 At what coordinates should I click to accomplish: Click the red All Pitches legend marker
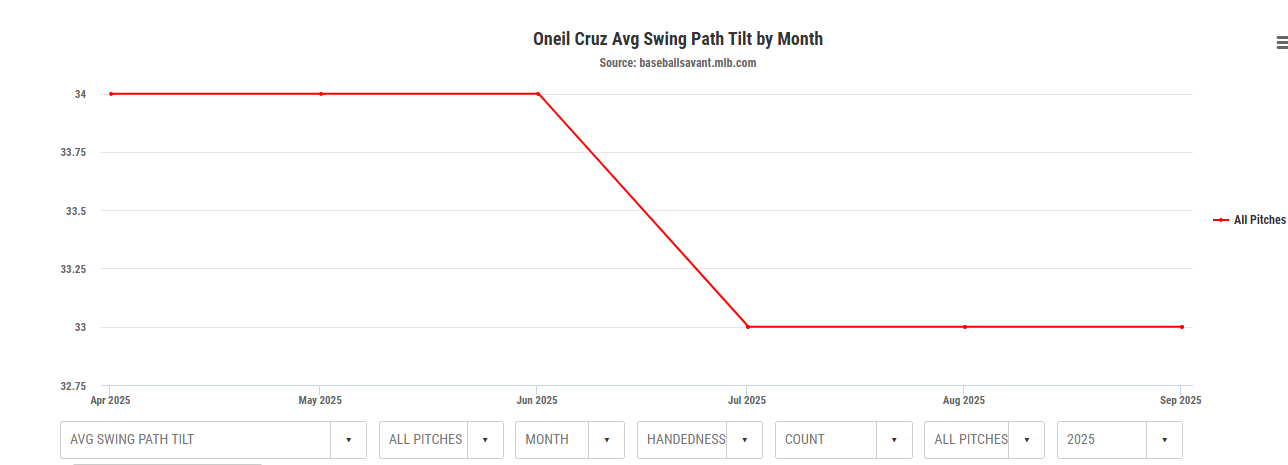tap(1221, 220)
